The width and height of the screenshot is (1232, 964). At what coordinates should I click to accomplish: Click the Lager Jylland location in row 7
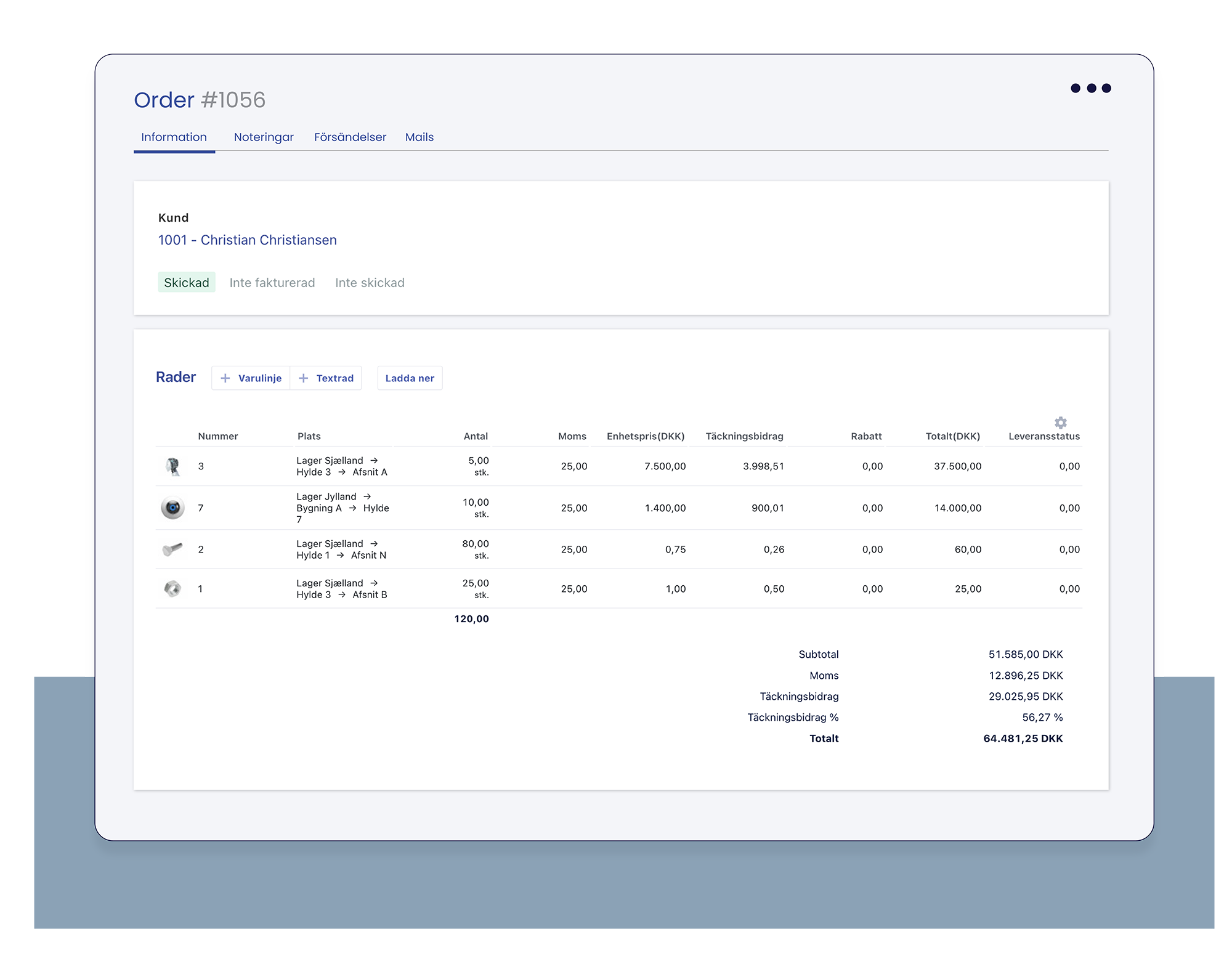click(326, 496)
